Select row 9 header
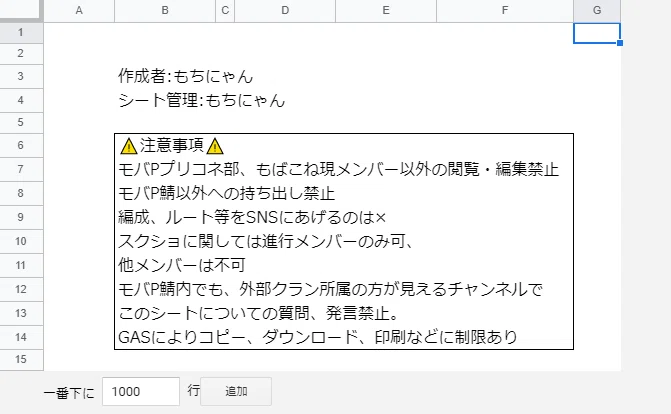This screenshot has height=414, width=671. (x=21, y=217)
